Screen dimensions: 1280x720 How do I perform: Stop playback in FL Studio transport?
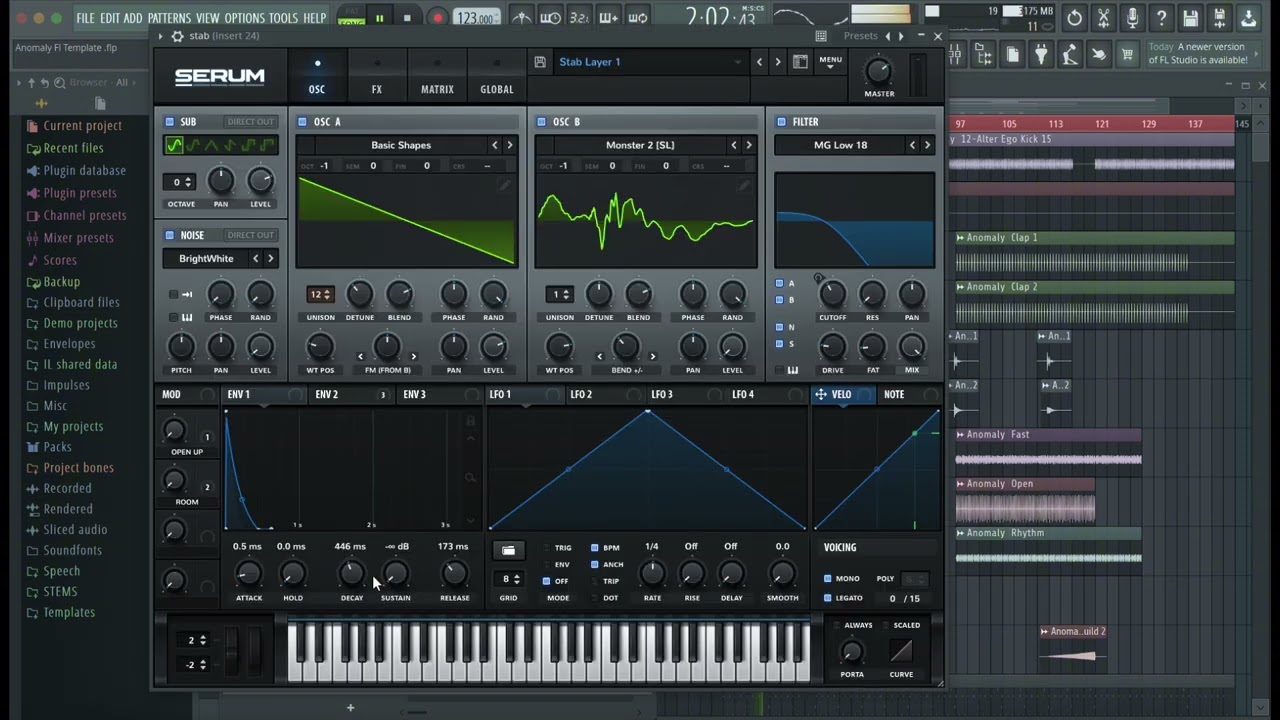(x=406, y=18)
